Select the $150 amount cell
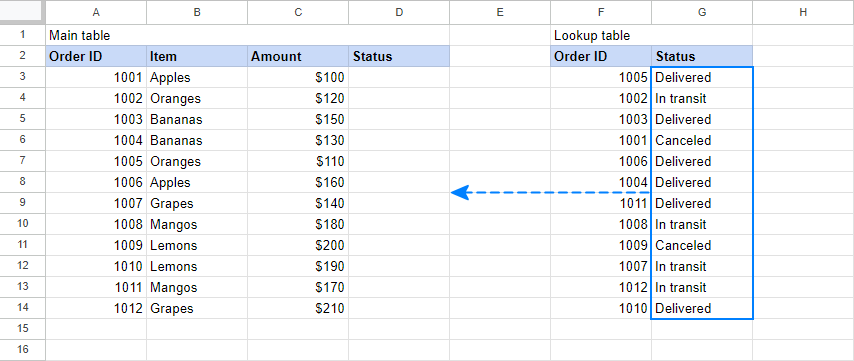854x361 pixels. (x=298, y=119)
